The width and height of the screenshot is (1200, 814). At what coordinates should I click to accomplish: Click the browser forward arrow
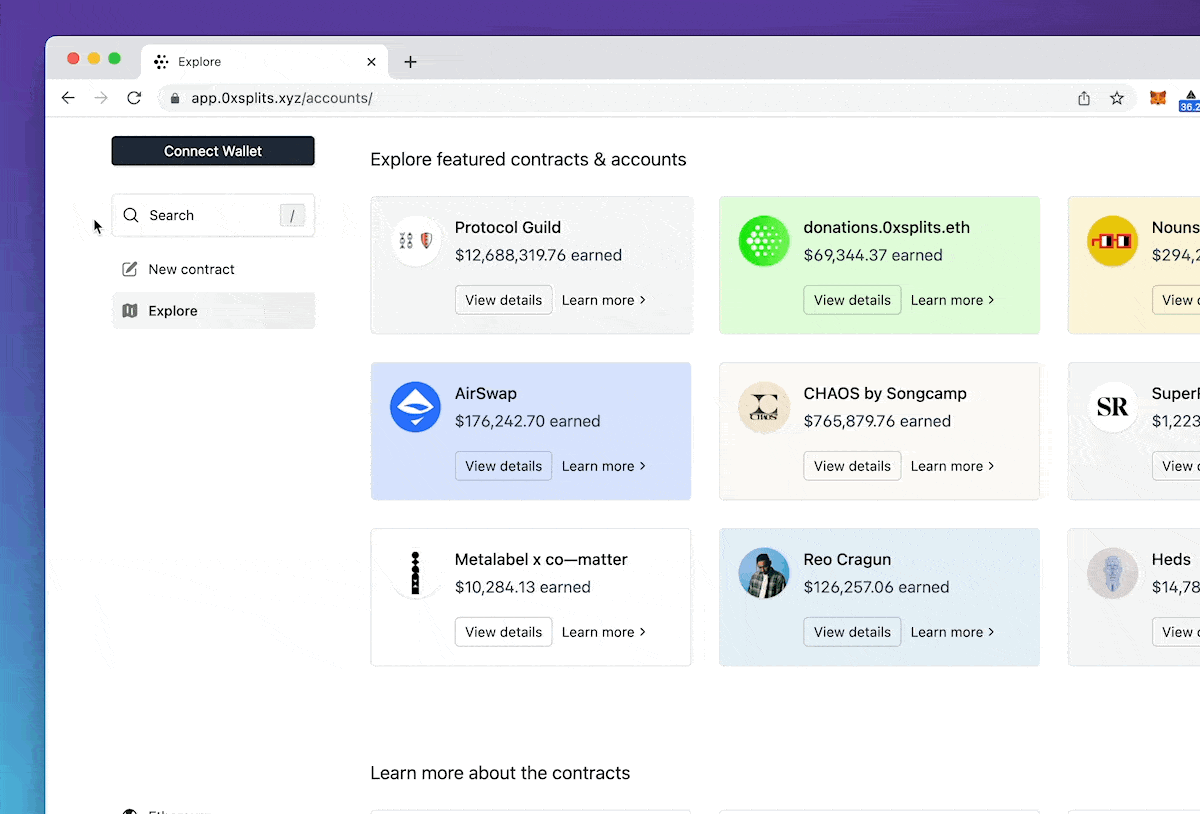tap(100, 98)
